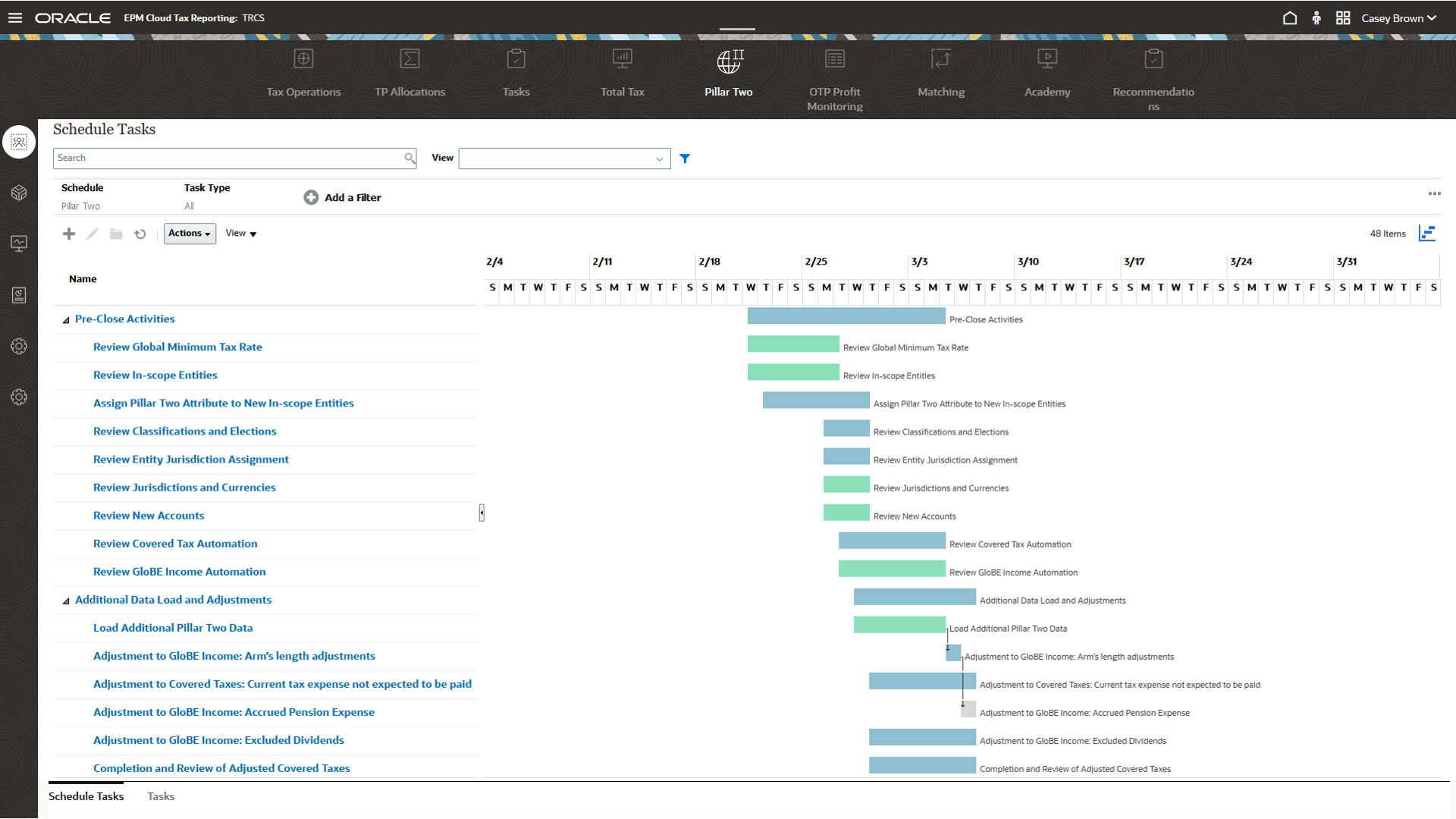Click the splitter collapse handle
Screen dimensions: 1456x819
(x=482, y=513)
